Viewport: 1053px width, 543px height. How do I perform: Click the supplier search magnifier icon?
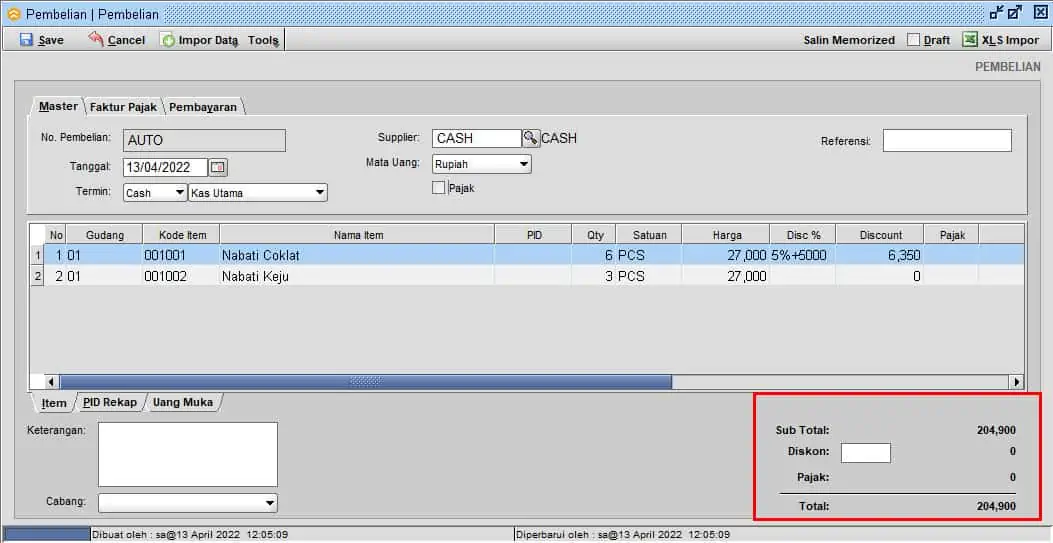531,138
